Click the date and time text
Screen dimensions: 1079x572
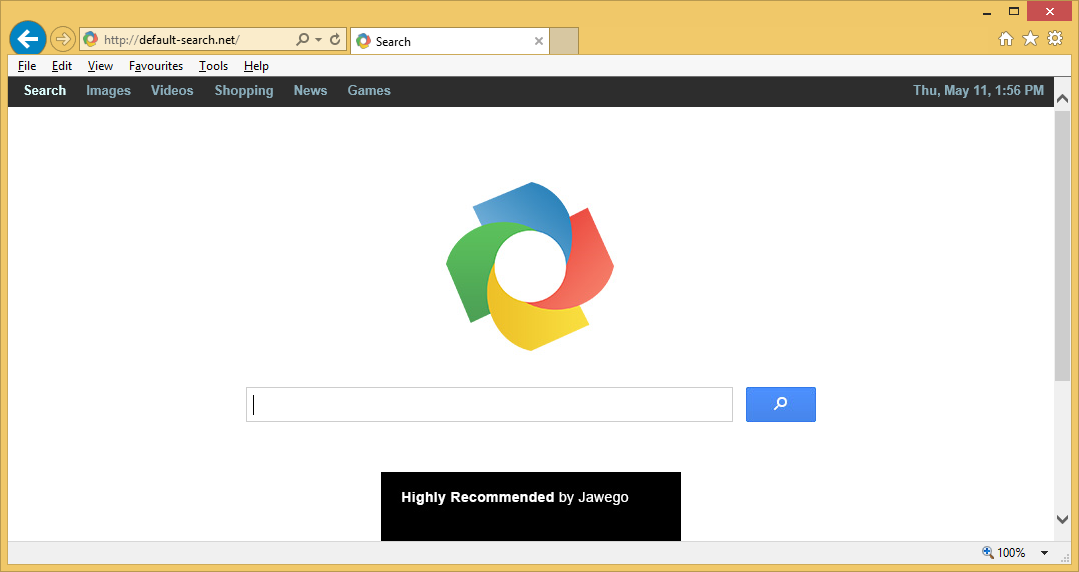(979, 90)
